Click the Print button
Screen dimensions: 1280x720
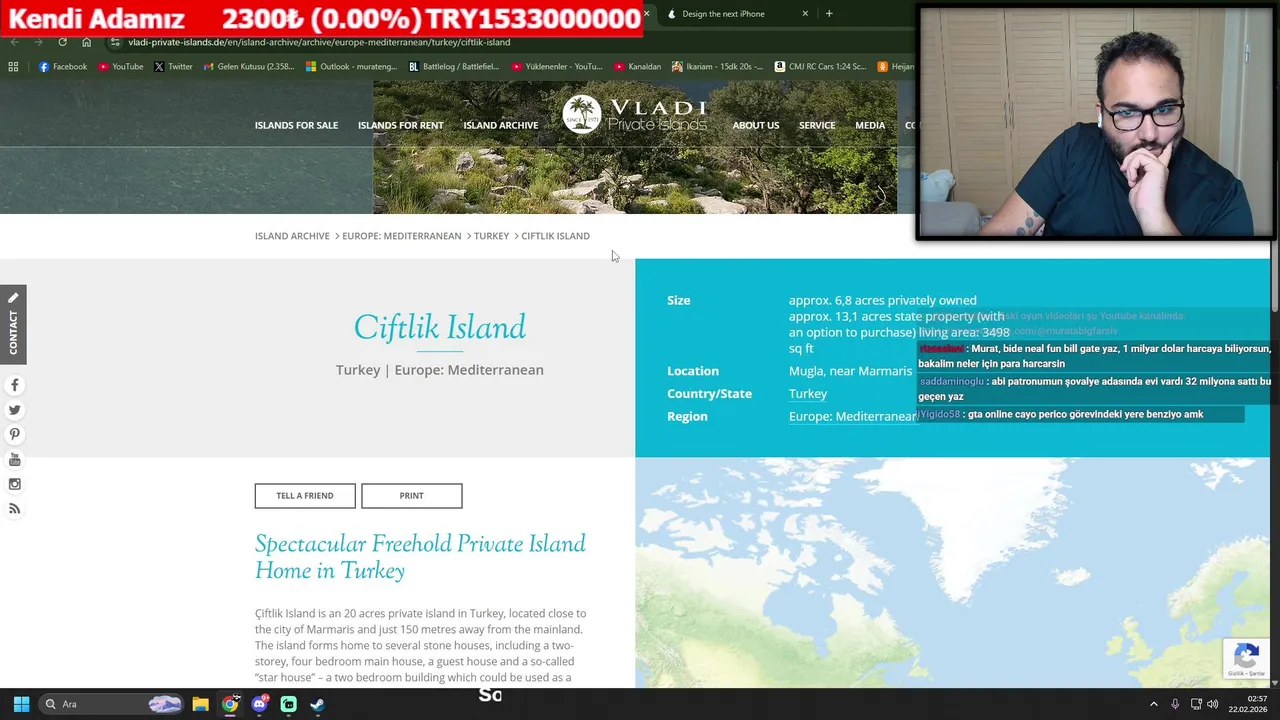point(412,496)
